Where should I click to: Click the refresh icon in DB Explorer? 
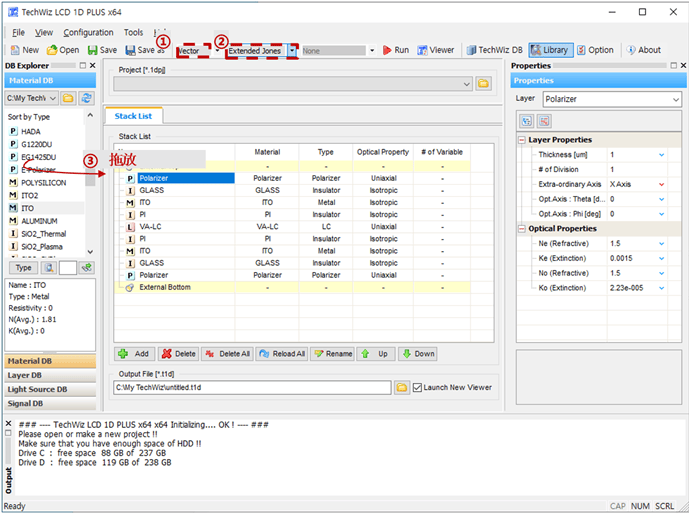coord(87,98)
